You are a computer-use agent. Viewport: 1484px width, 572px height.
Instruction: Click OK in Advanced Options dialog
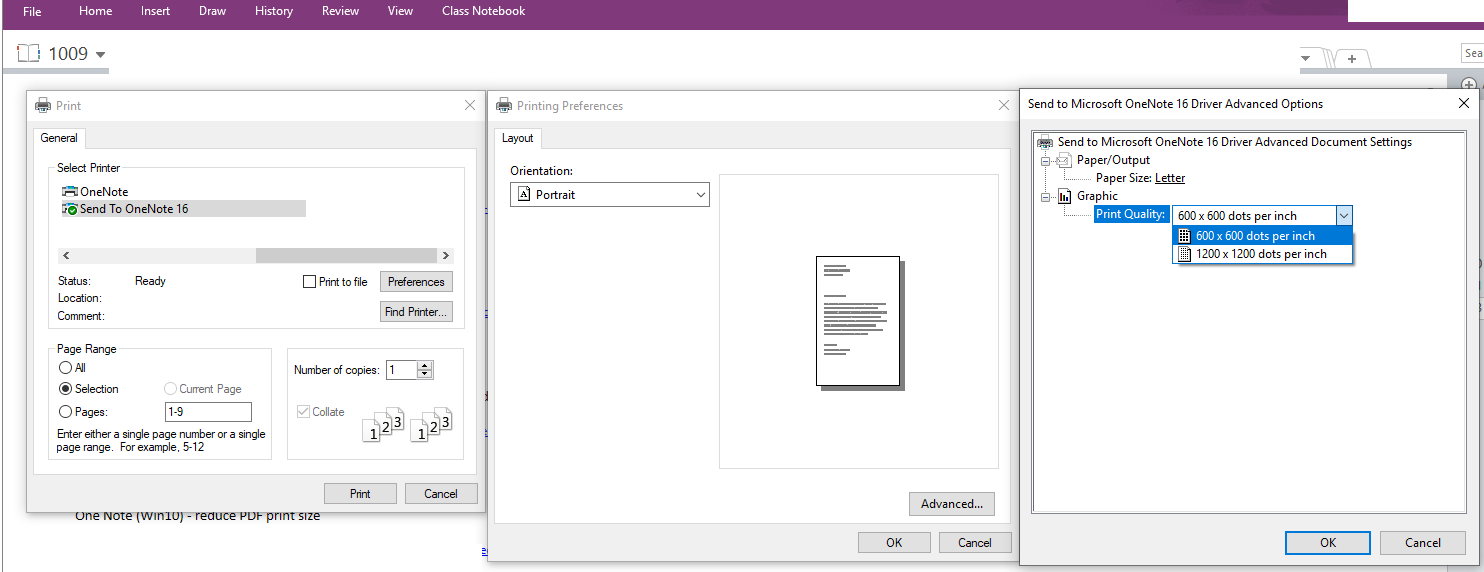pos(1328,543)
